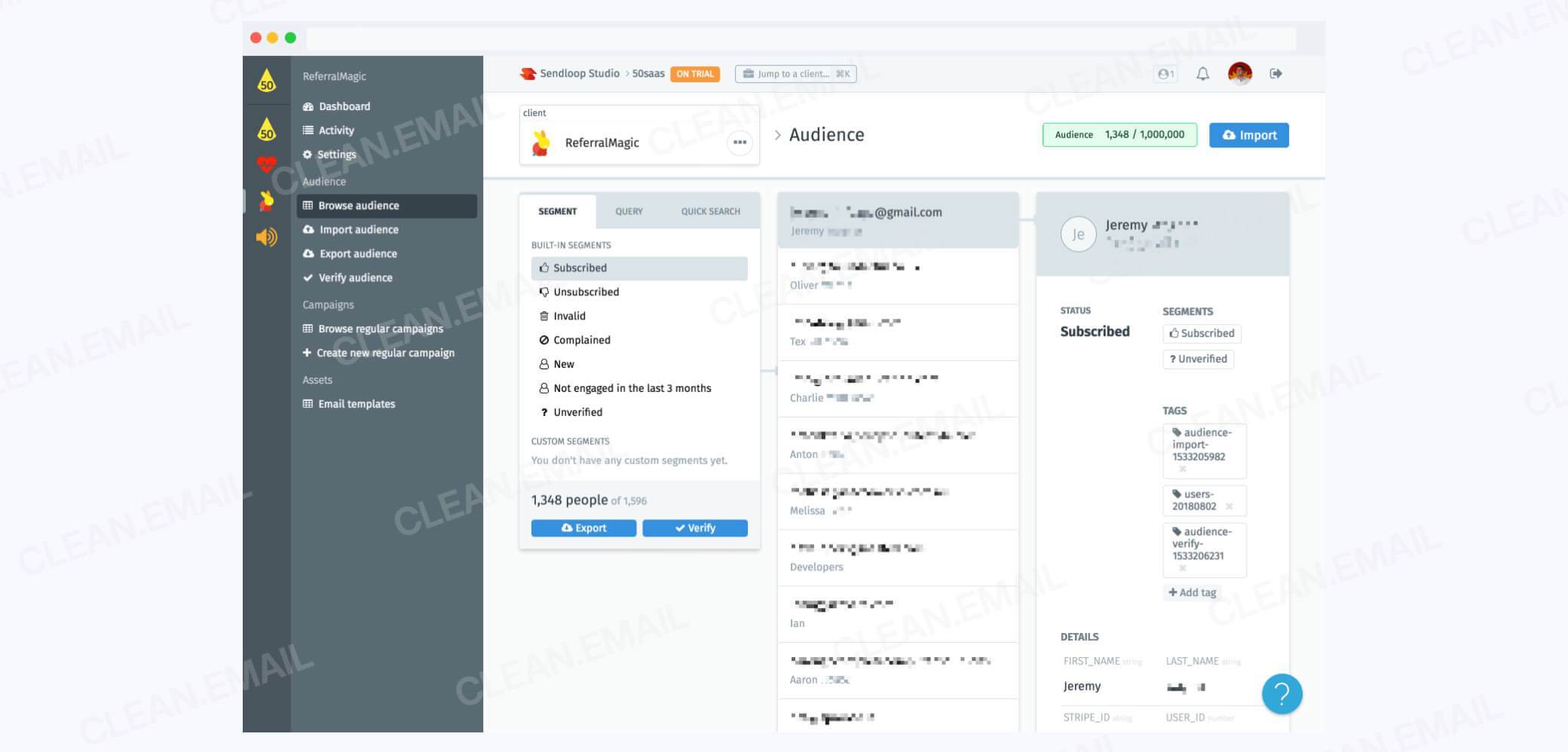Click the ON TRIAL badge
1568x752 pixels.
(x=695, y=74)
